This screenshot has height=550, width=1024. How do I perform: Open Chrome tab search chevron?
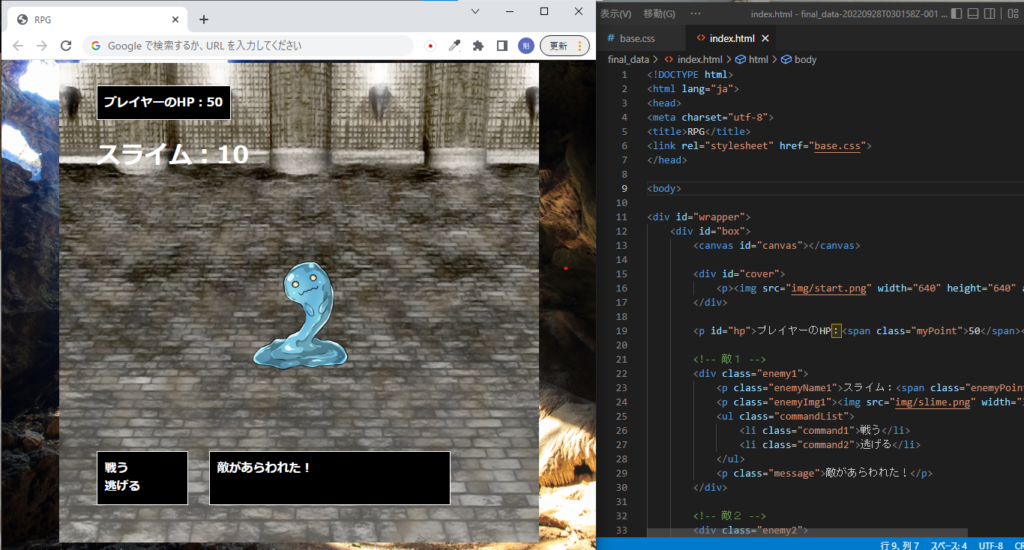coord(475,12)
